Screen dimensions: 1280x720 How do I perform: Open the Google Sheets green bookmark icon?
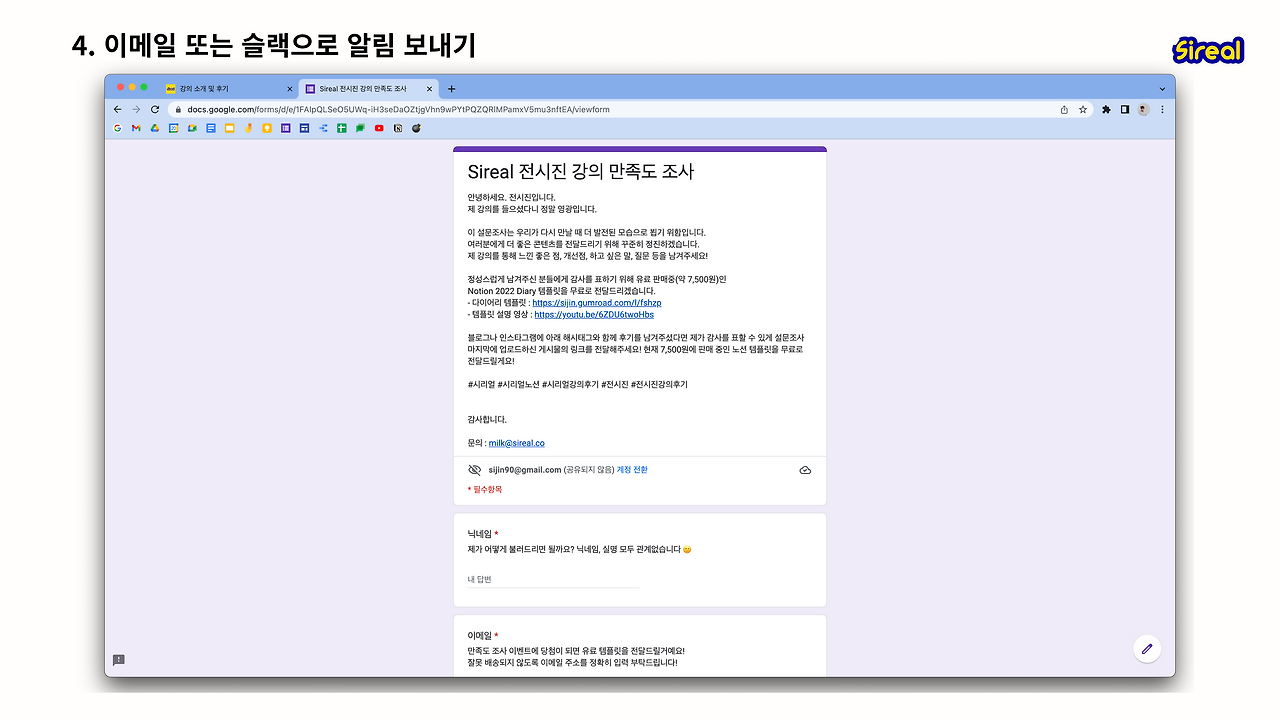click(x=342, y=128)
